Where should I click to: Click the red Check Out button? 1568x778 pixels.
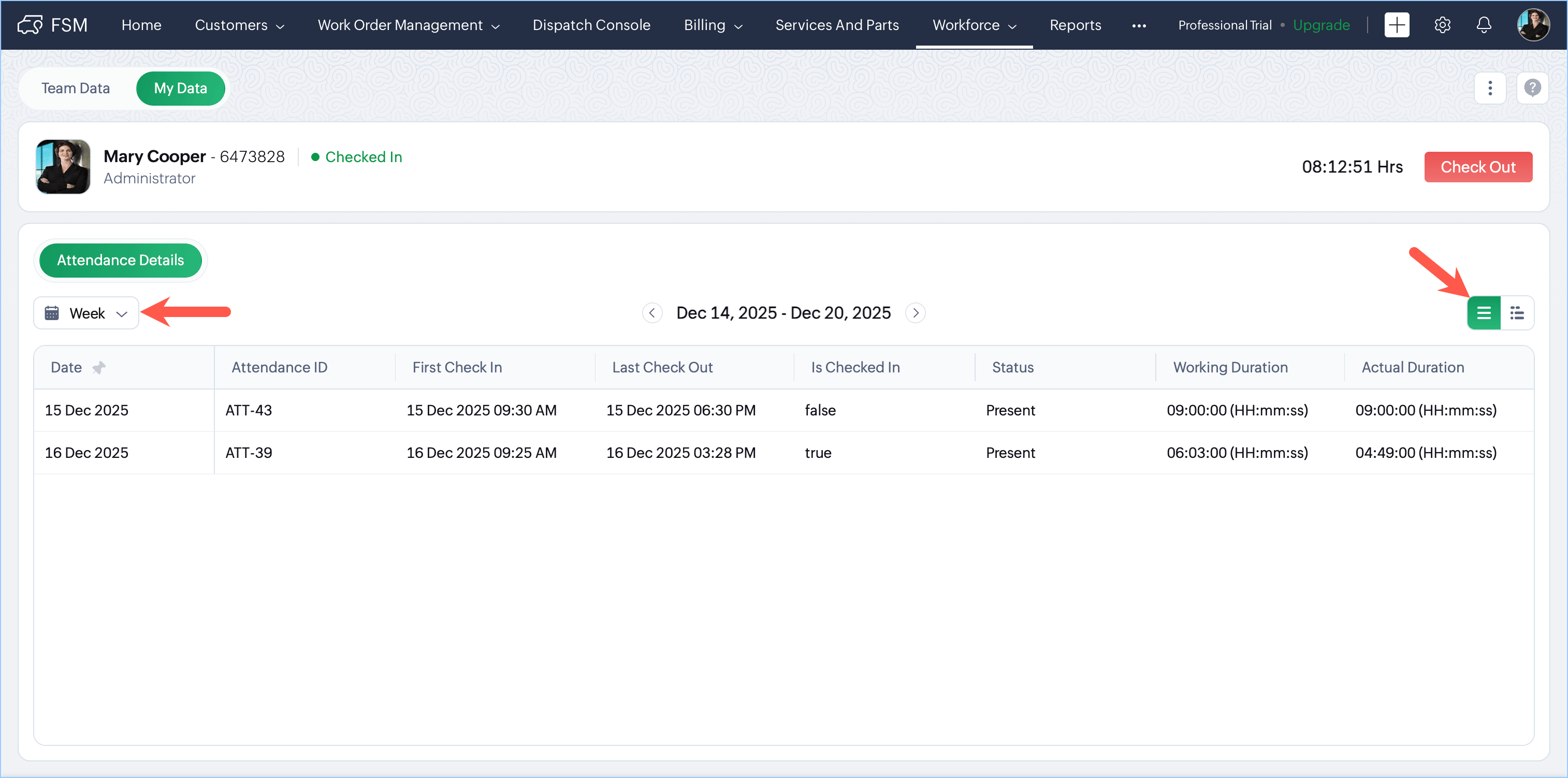pos(1477,167)
